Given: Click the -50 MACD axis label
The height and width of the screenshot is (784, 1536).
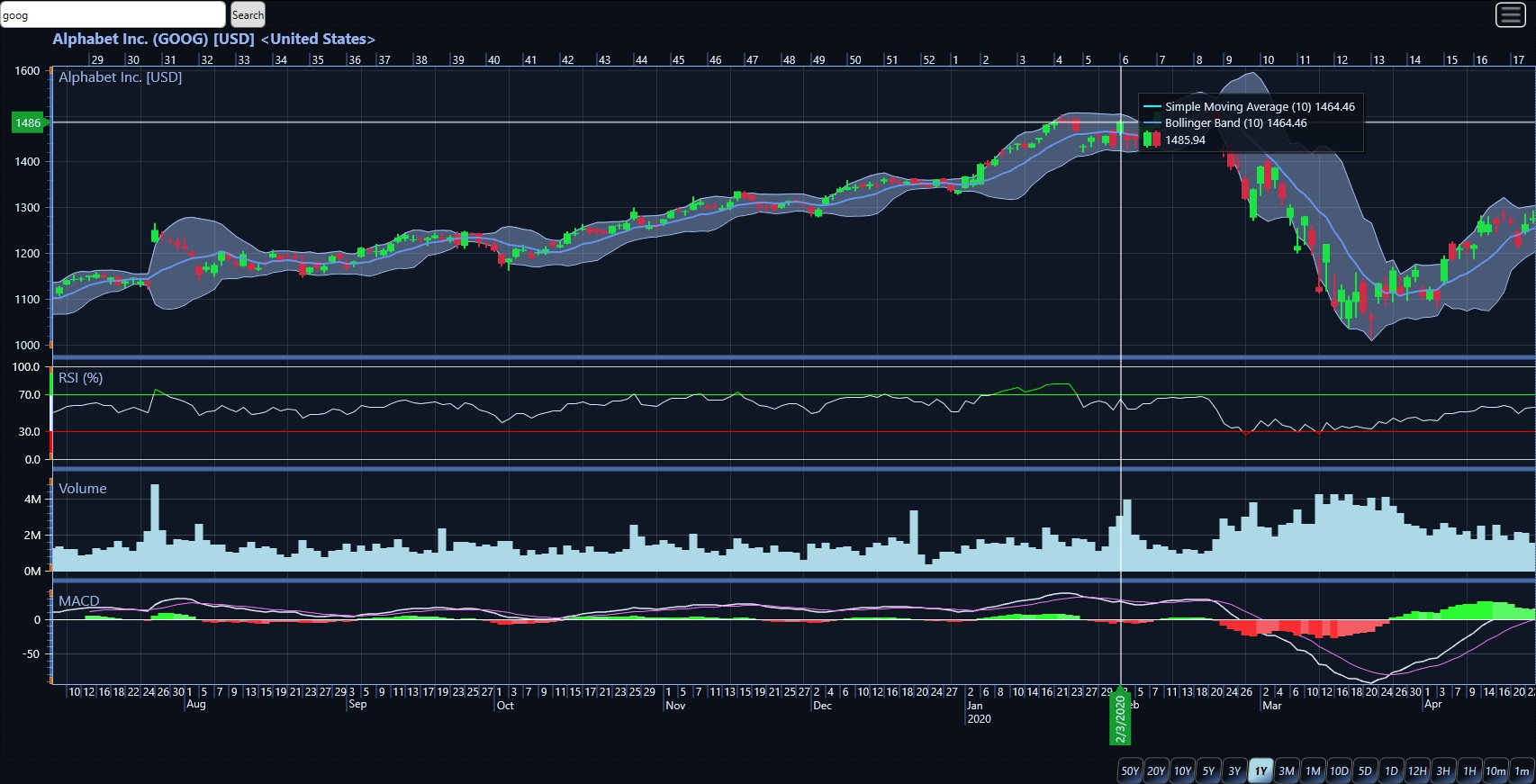Looking at the screenshot, I should 31,653.
